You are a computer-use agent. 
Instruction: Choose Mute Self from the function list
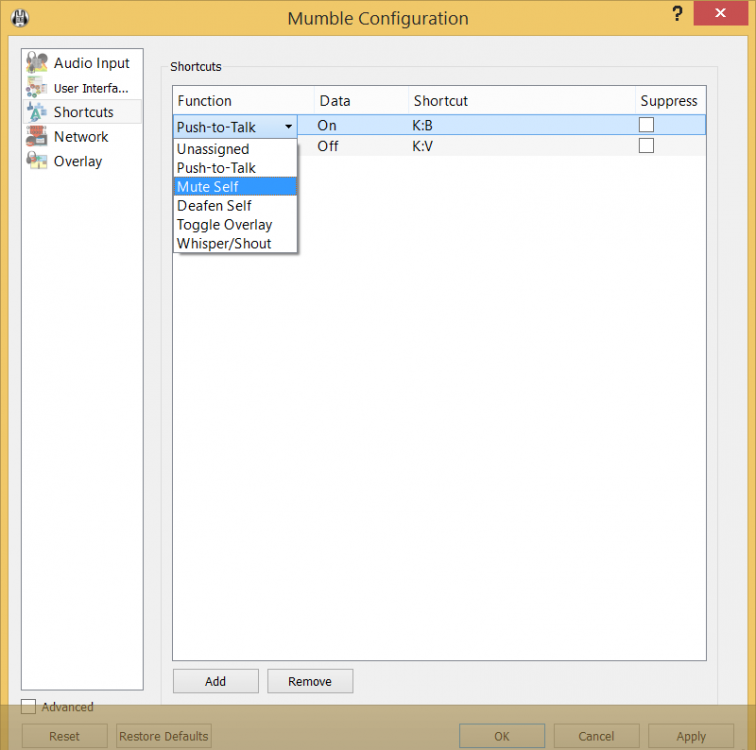coord(208,187)
